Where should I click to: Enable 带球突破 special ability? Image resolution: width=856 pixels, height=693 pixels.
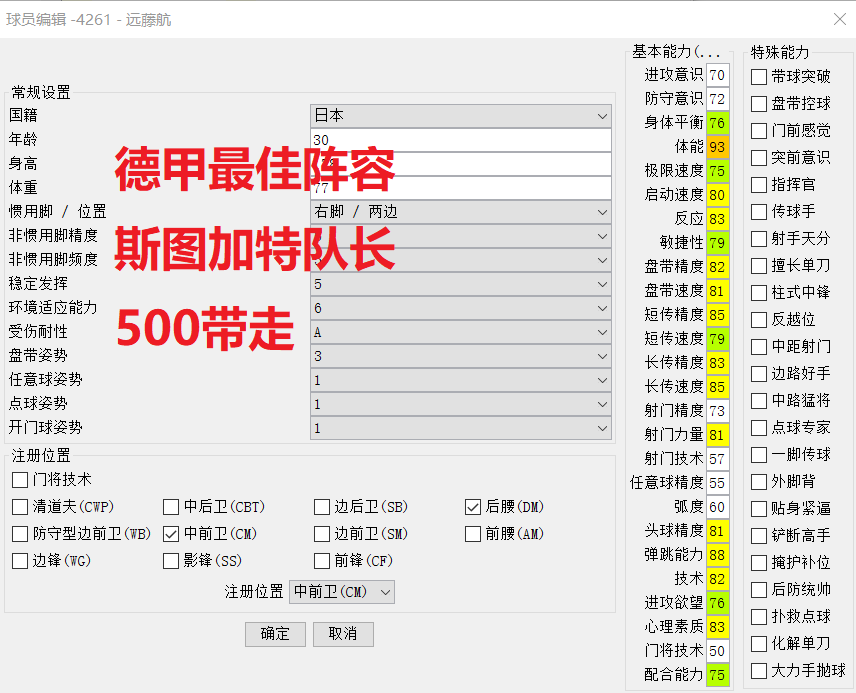point(759,77)
